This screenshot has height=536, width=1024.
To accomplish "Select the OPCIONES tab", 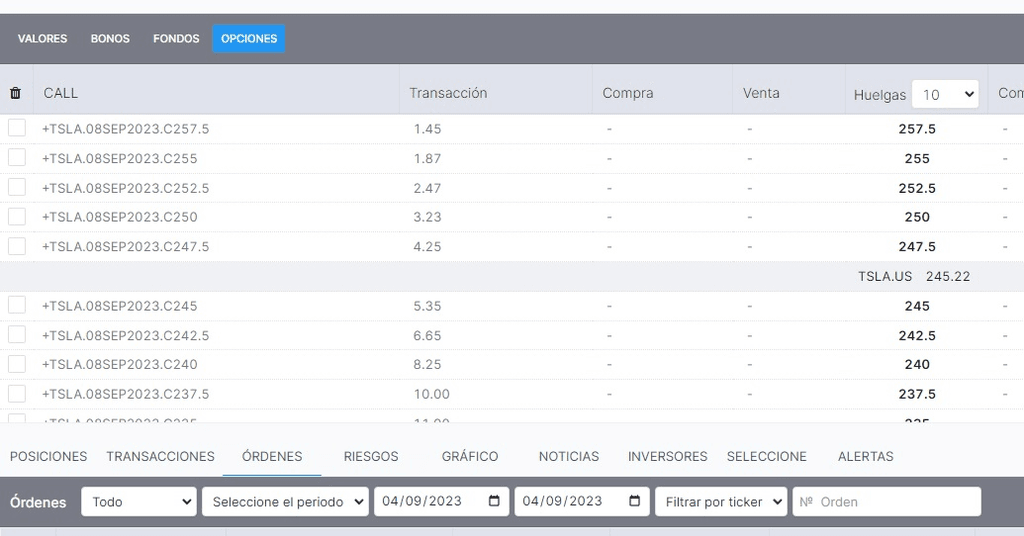I will [x=249, y=39].
